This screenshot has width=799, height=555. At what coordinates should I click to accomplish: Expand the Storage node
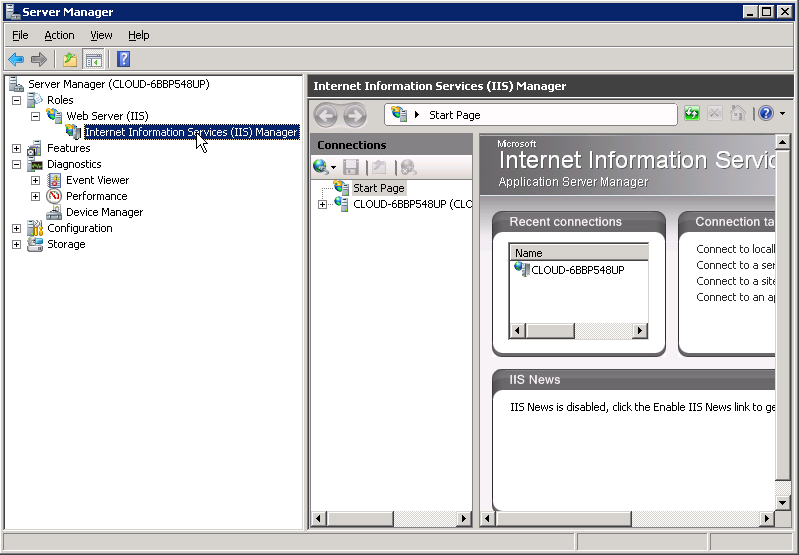16,244
